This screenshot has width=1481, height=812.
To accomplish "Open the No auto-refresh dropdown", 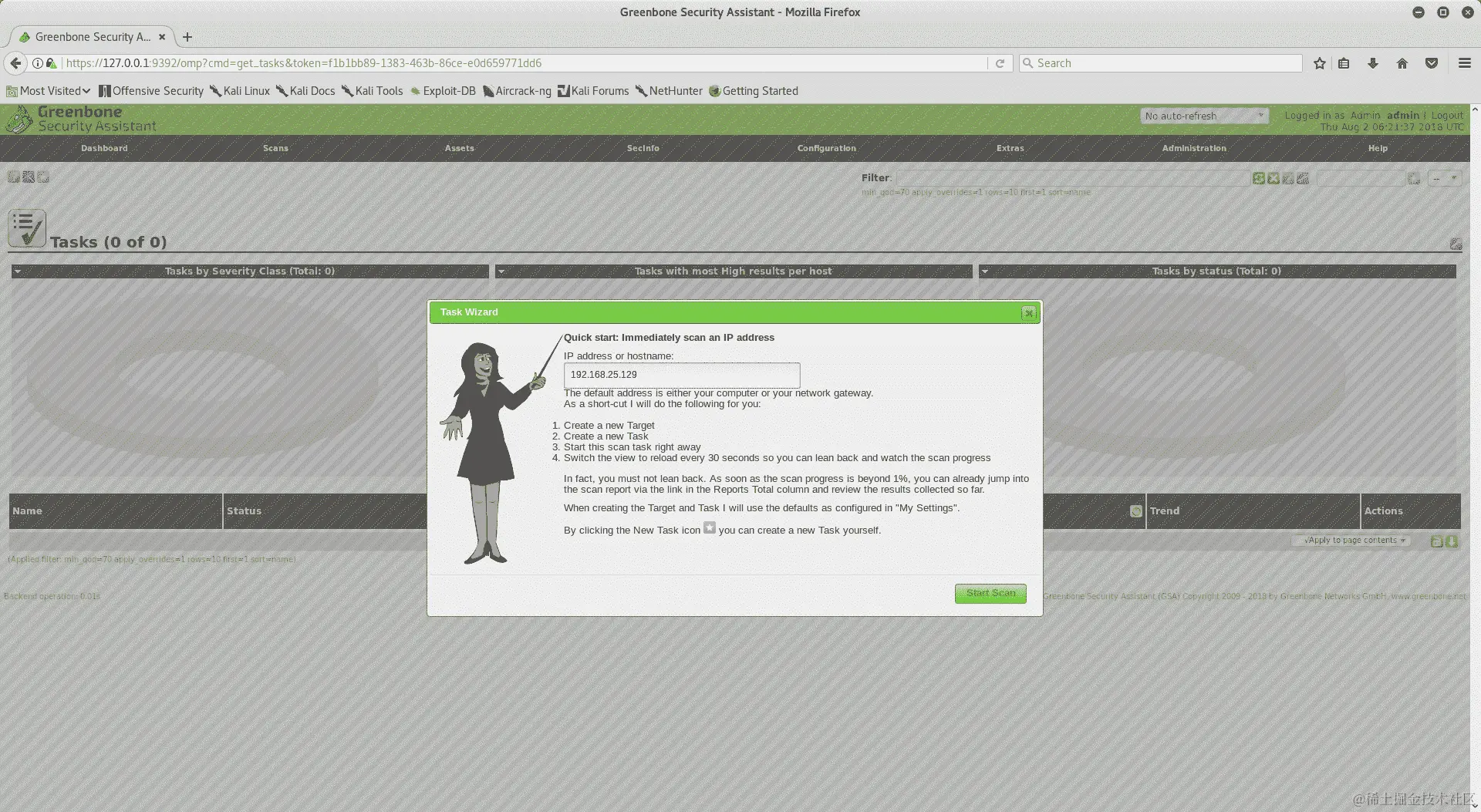I will pos(1204,116).
